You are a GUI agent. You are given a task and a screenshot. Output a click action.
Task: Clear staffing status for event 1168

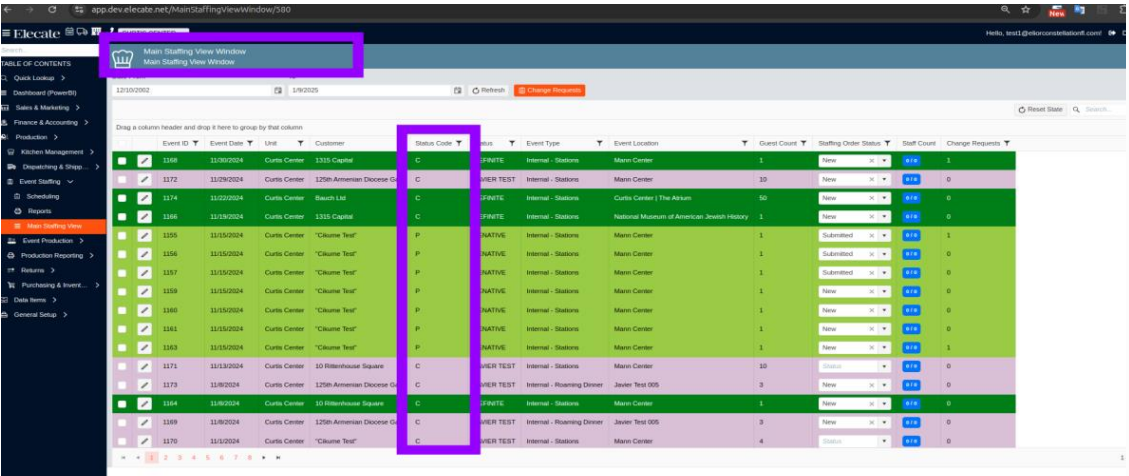point(871,161)
